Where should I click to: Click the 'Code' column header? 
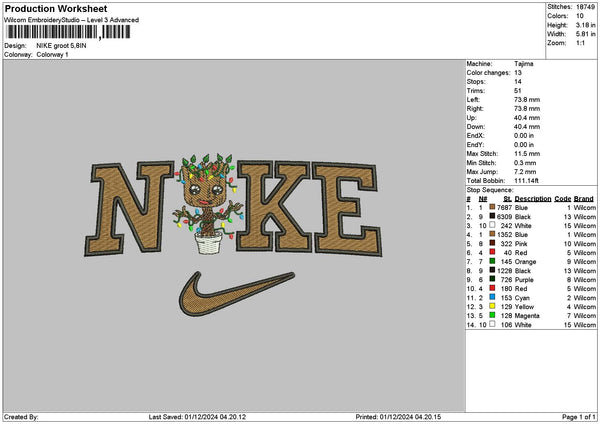tap(562, 199)
